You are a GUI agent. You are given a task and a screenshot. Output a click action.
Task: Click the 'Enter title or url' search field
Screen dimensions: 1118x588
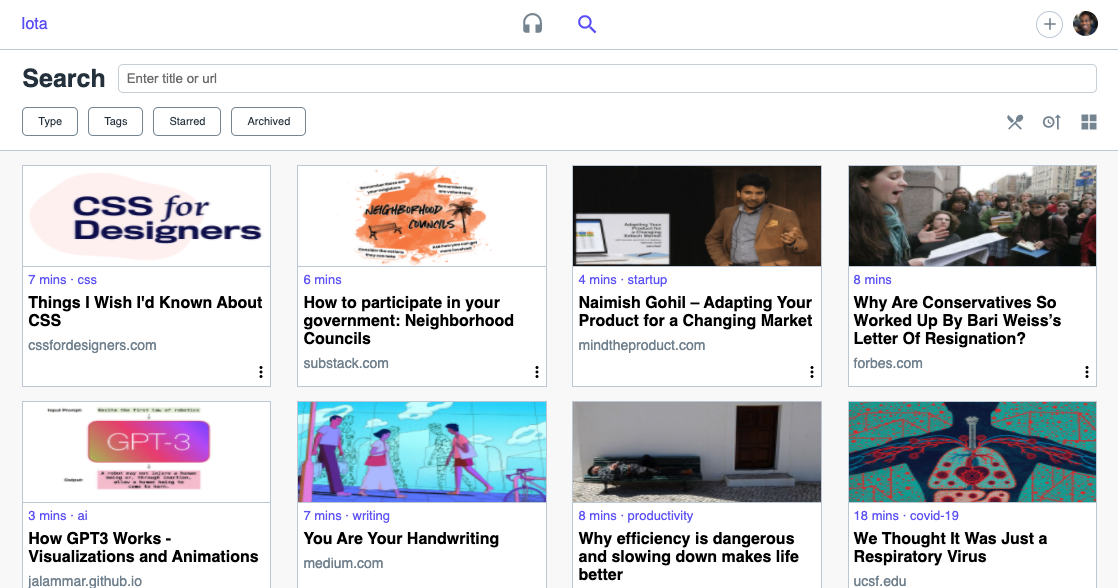point(607,78)
